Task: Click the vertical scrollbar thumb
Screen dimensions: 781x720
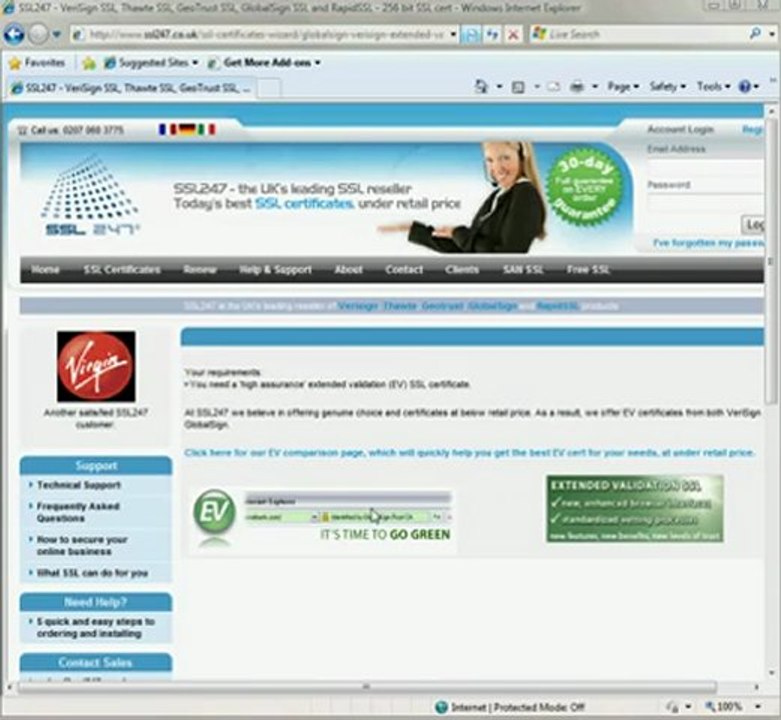Action: (x=772, y=260)
